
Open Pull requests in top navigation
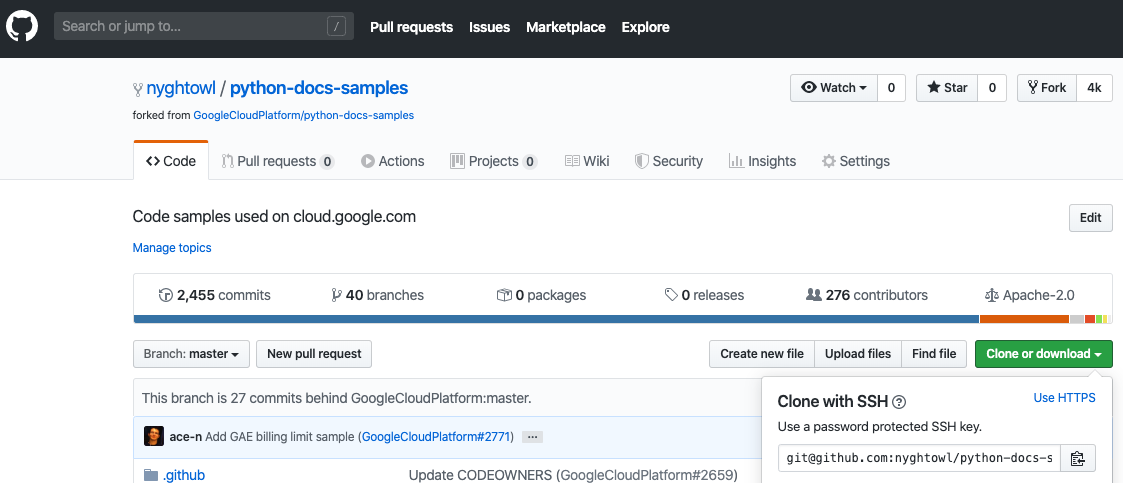point(411,27)
